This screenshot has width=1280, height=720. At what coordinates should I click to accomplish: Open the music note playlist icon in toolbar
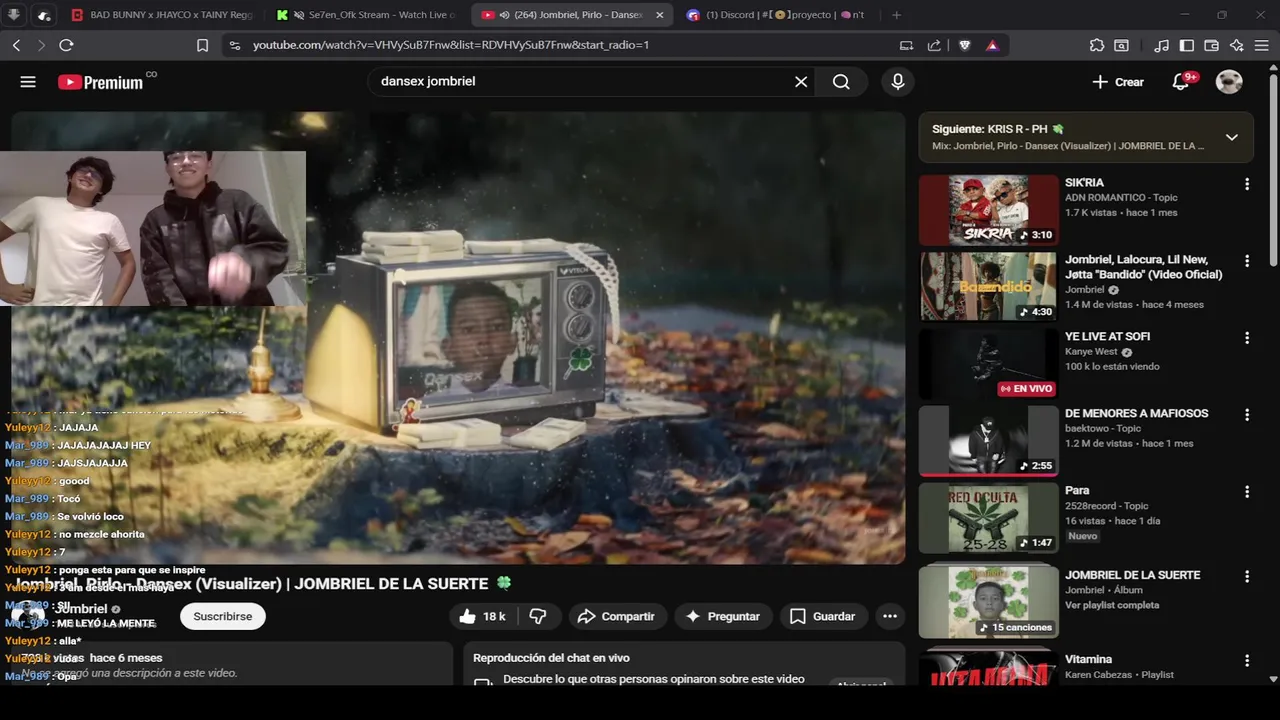[1161, 45]
